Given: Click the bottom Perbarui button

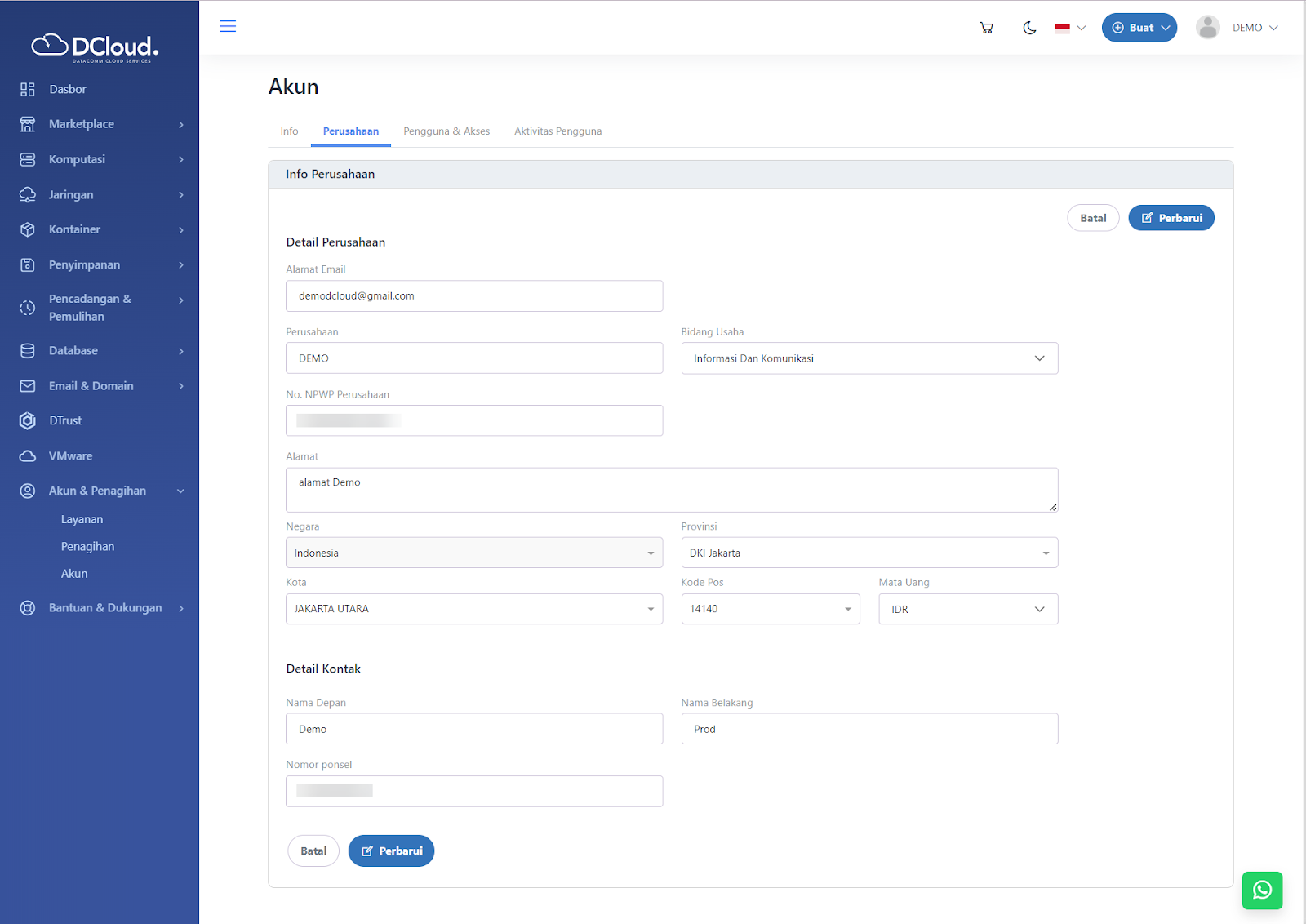Looking at the screenshot, I should [x=391, y=851].
